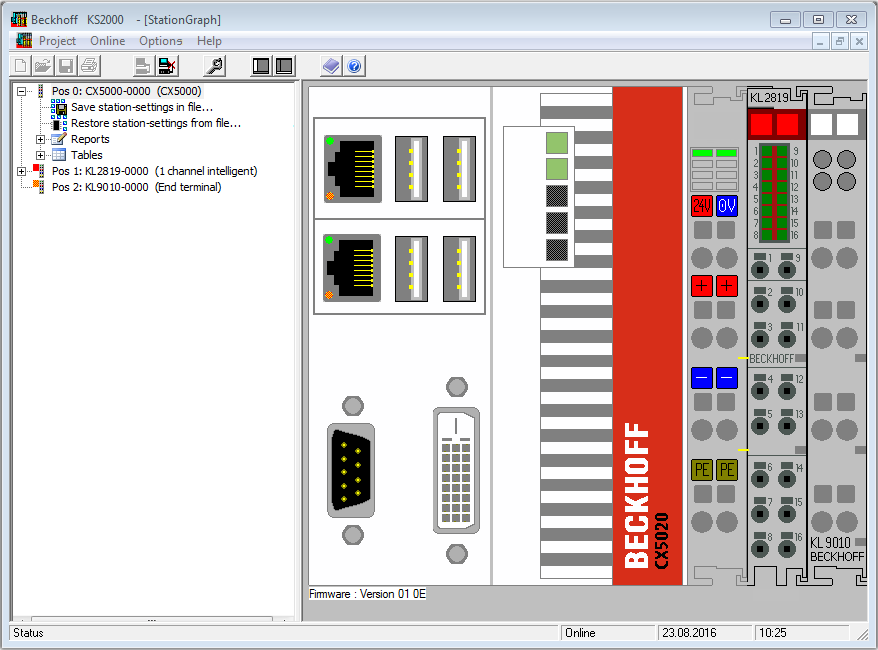Screen dimensions: 878x650
Task: Click the upper Ethernet RJ45 port graphic
Action: pyautogui.click(x=353, y=169)
